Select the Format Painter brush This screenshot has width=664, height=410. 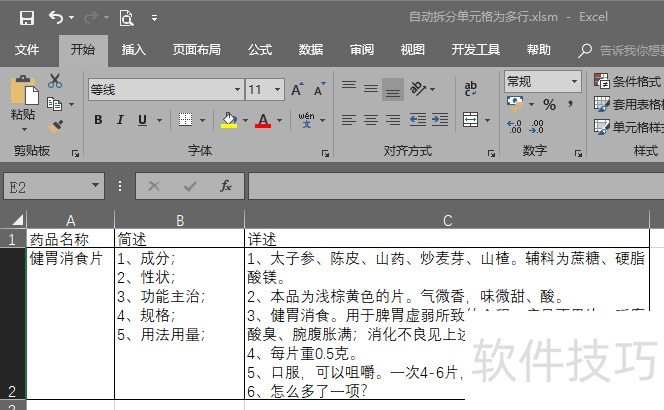55,127
